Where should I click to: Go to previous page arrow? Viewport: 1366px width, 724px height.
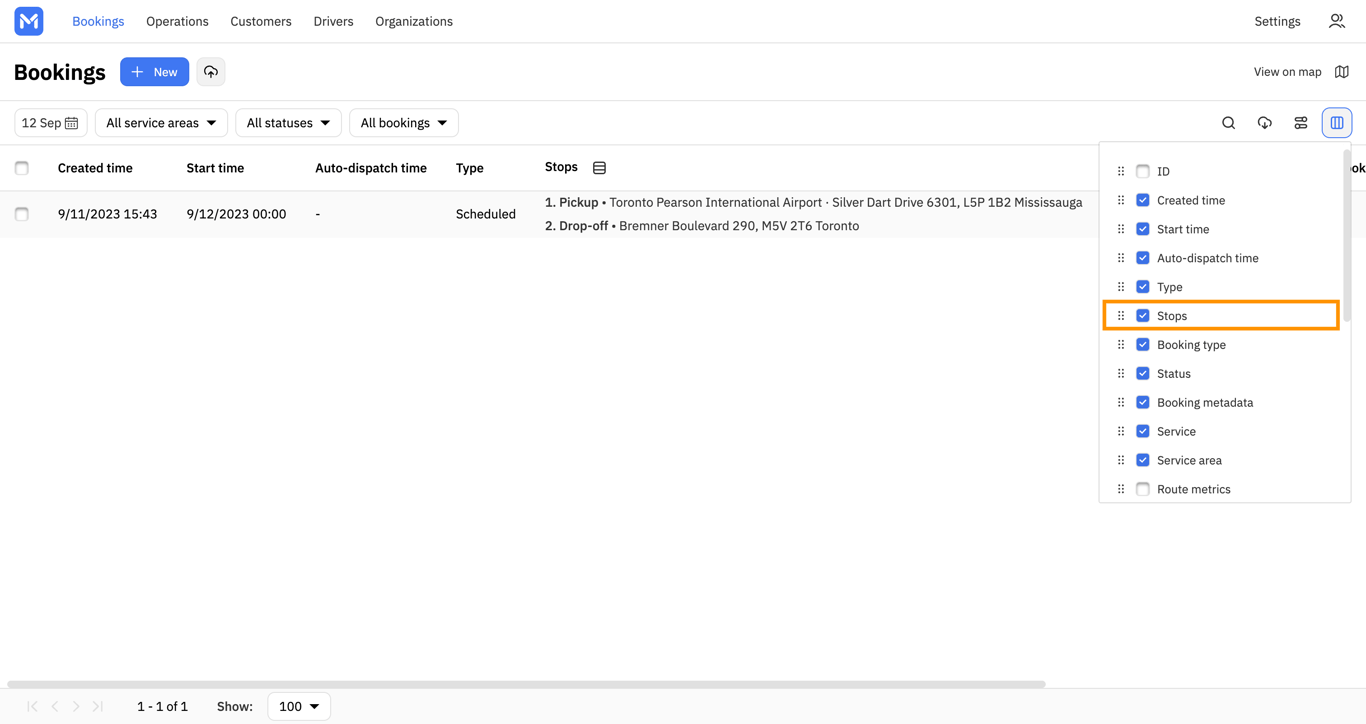[55, 706]
